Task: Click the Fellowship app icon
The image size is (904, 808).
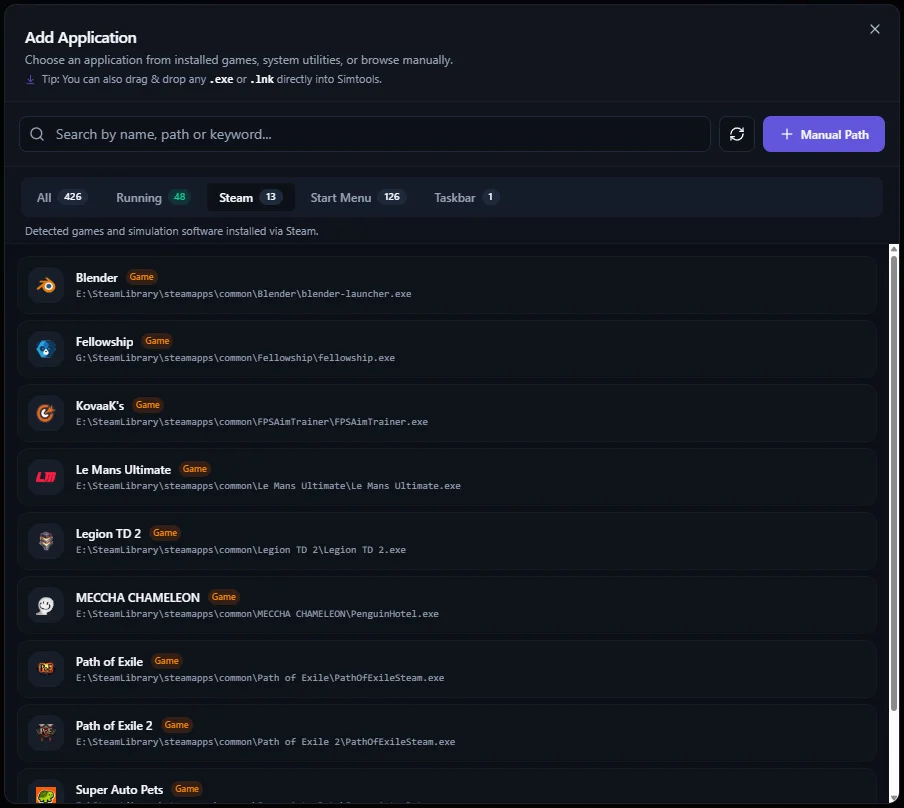Action: click(x=46, y=349)
